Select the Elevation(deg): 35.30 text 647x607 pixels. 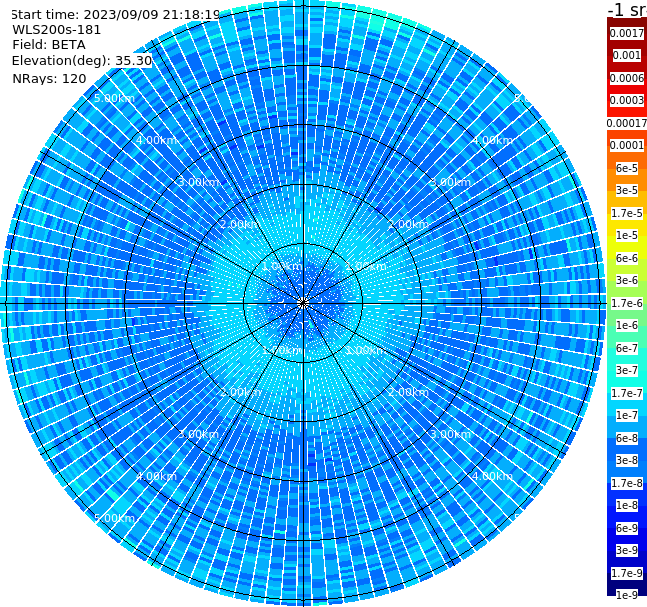[x=82, y=61]
